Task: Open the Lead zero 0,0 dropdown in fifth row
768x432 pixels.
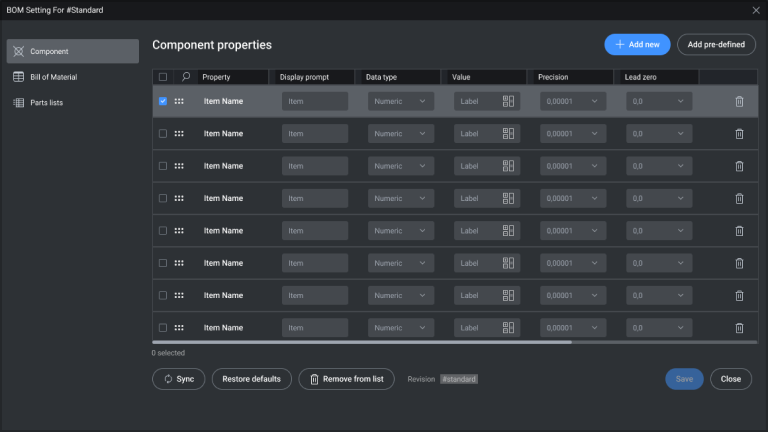Action: point(659,231)
